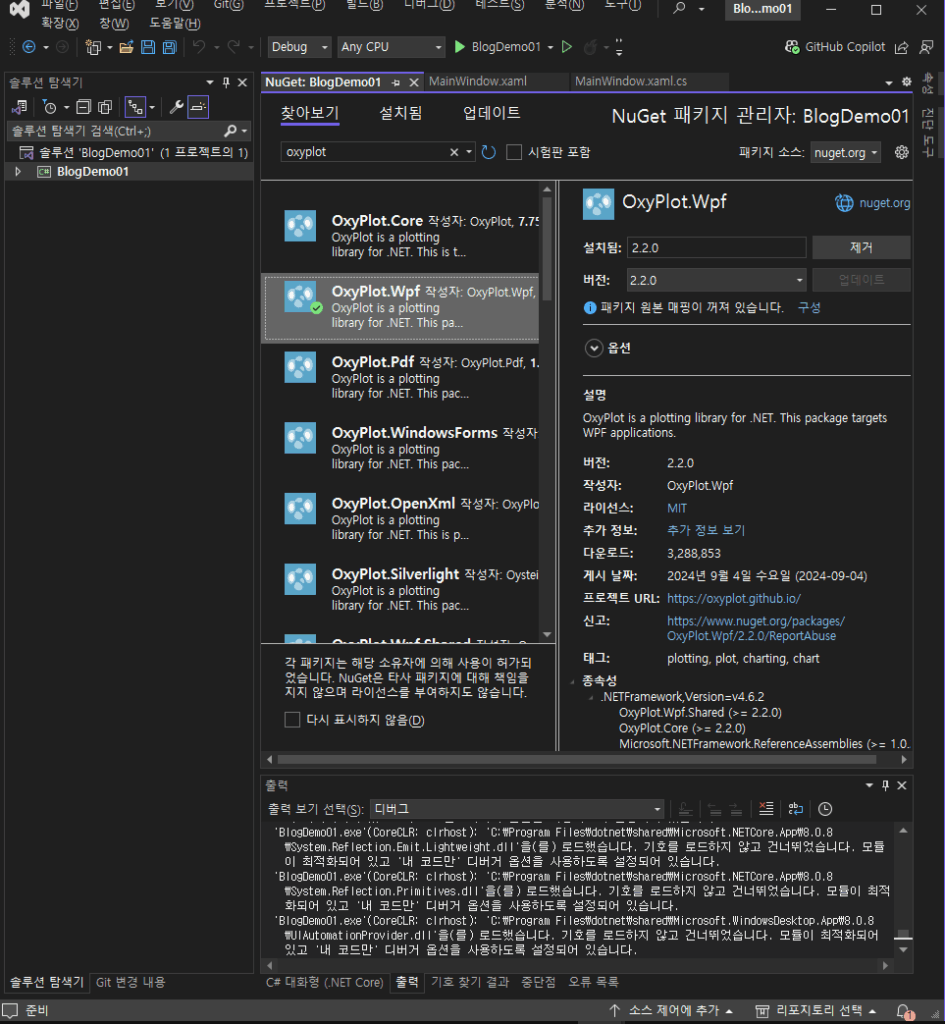
Task: Open the Debug configuration dropdown
Action: coord(298,47)
